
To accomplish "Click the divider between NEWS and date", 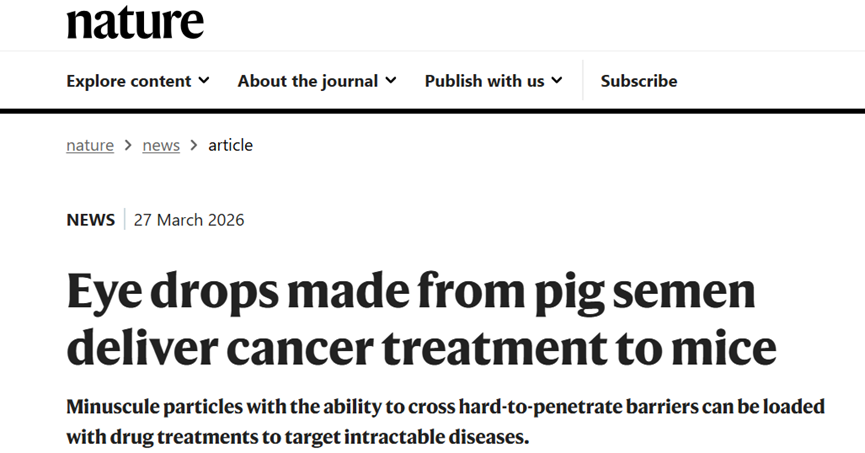I will click(x=124, y=220).
